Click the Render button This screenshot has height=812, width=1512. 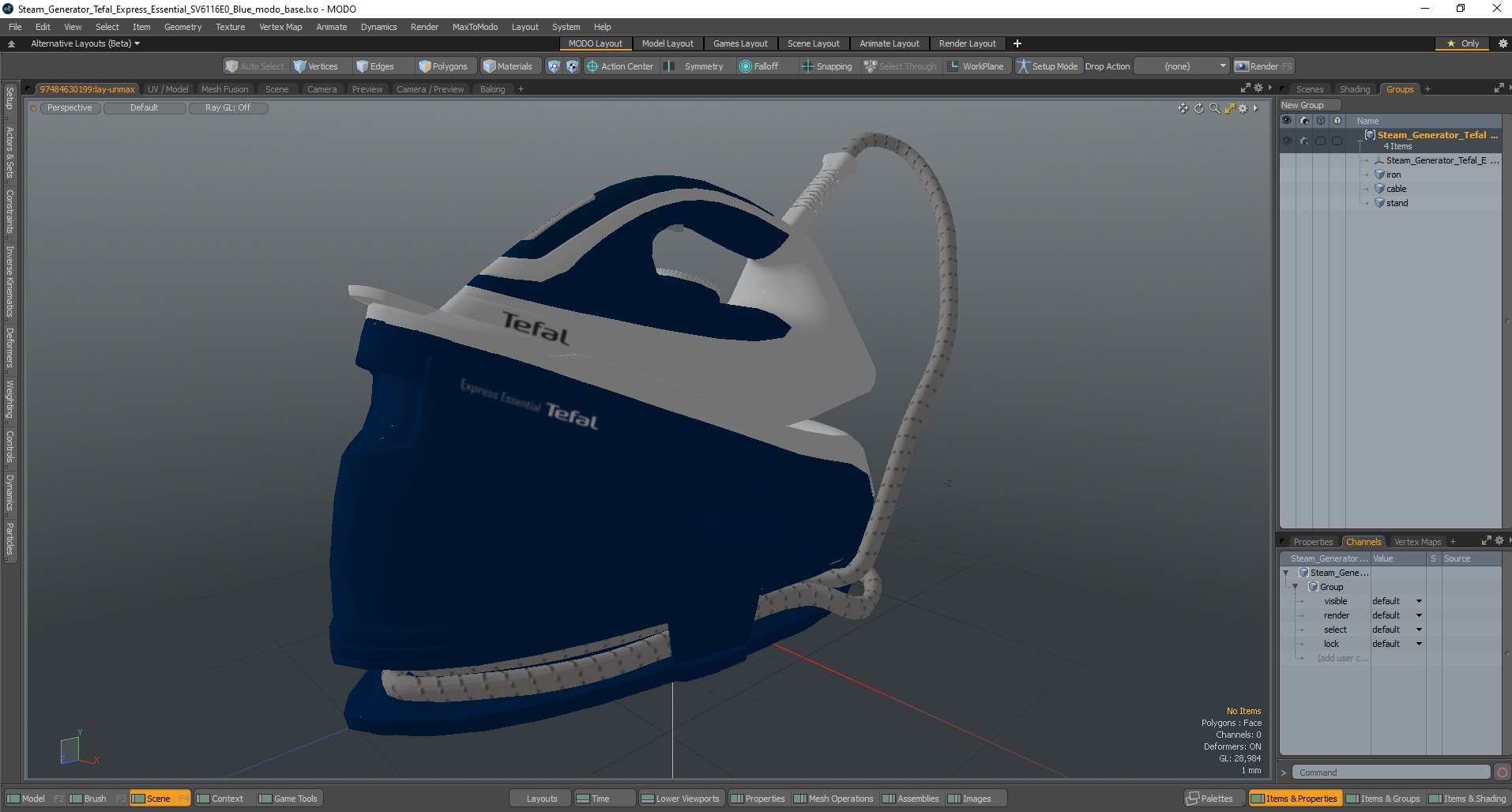click(x=1263, y=66)
